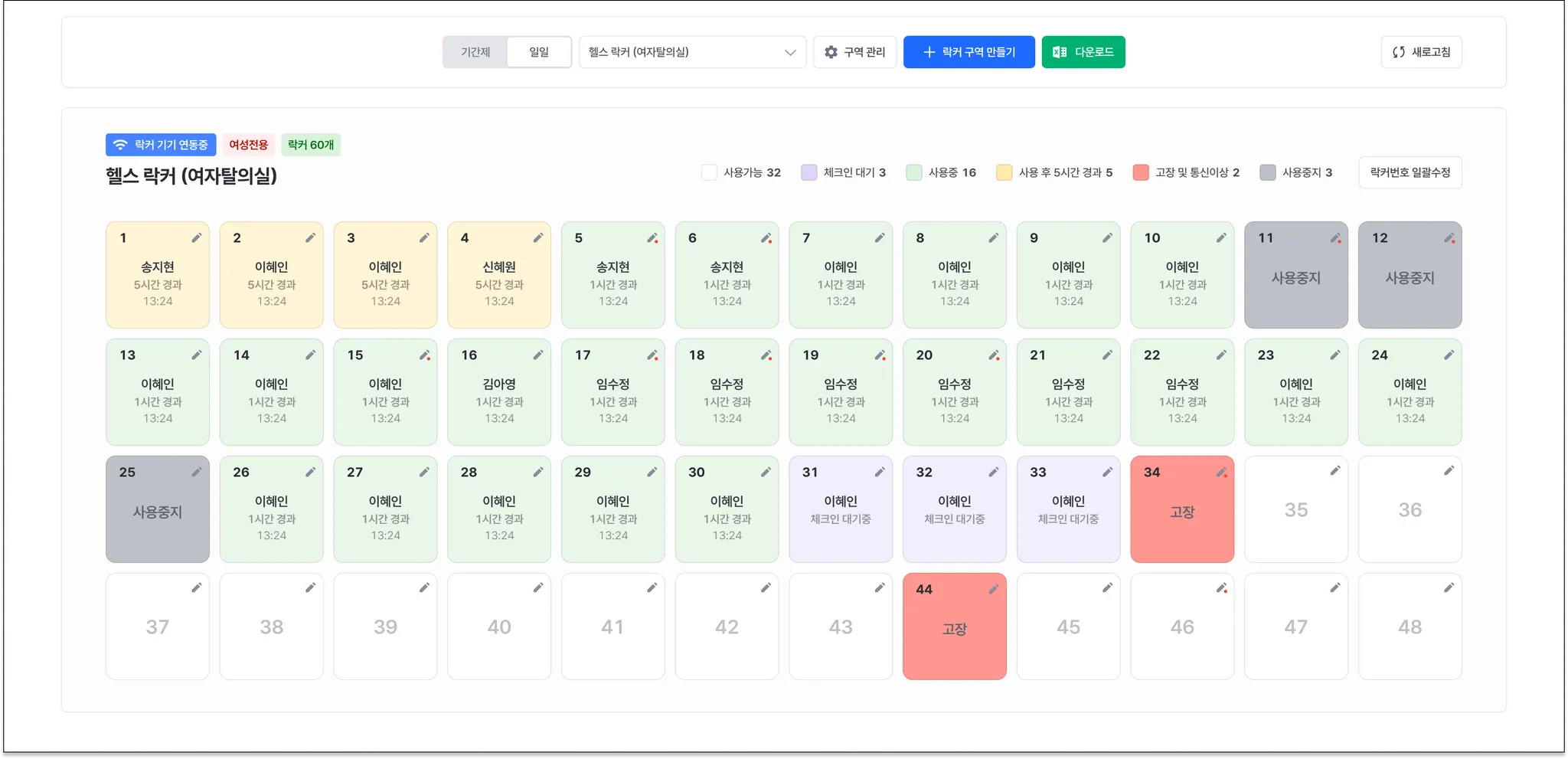Click the Wi-Fi icon in the device-linked badge
1568x759 pixels.
coord(120,145)
